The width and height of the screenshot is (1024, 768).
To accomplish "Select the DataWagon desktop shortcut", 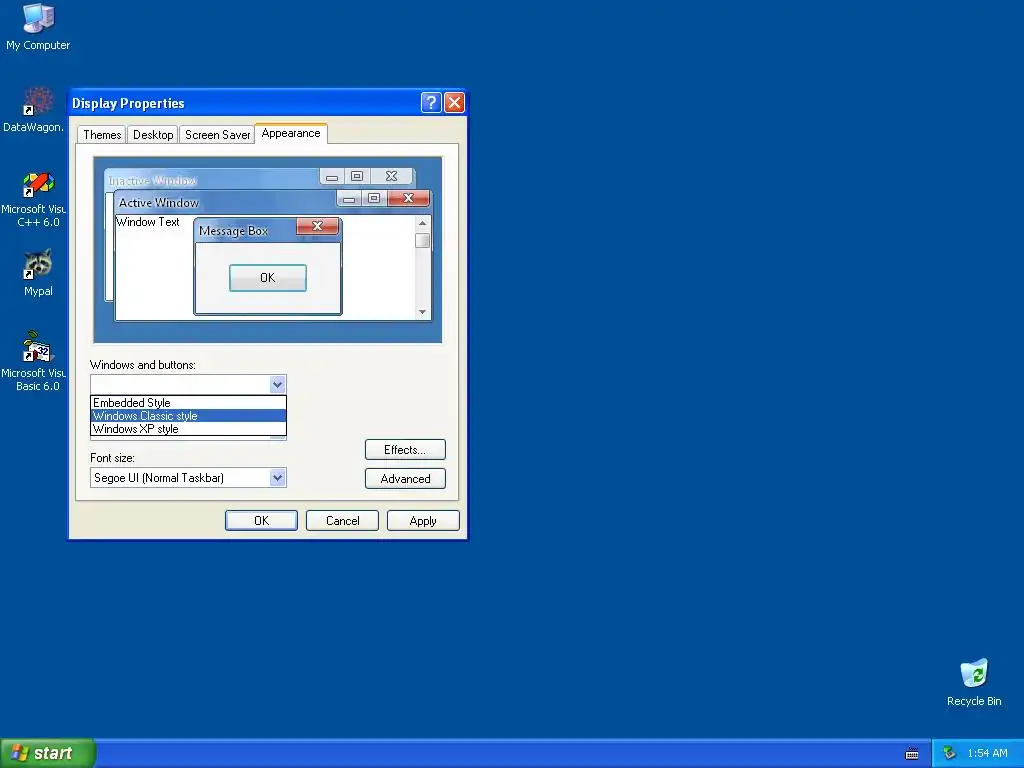I will pos(34,109).
